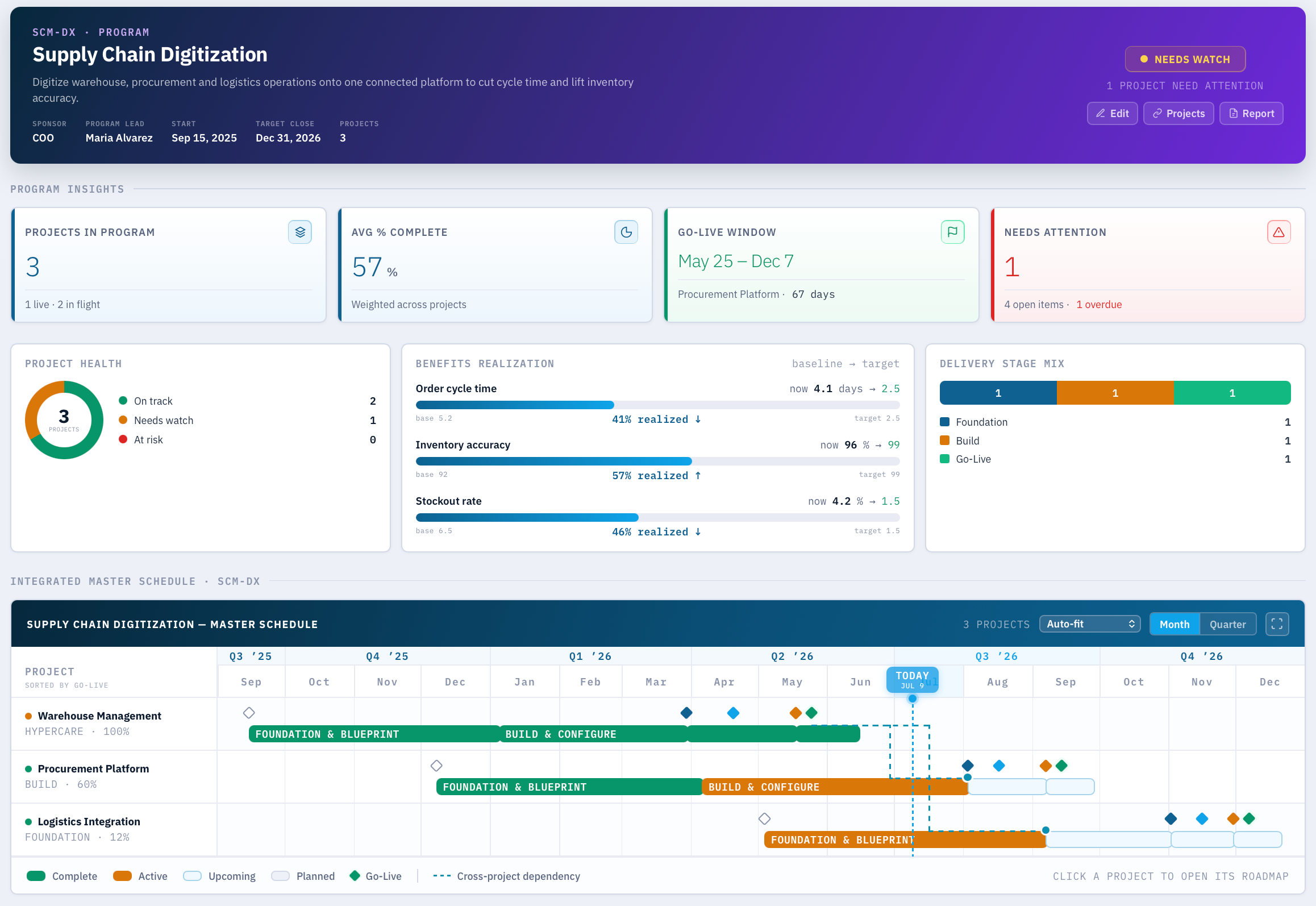The width and height of the screenshot is (1316, 906).
Task: Click the '1 overdue' text
Action: tap(1099, 304)
